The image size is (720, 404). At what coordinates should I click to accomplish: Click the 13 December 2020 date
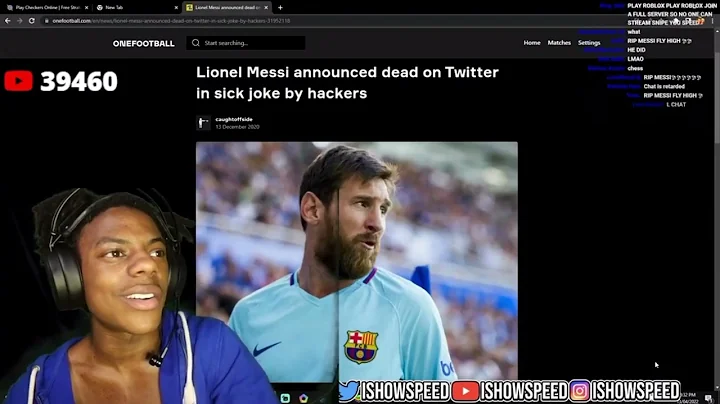[x=237, y=127]
